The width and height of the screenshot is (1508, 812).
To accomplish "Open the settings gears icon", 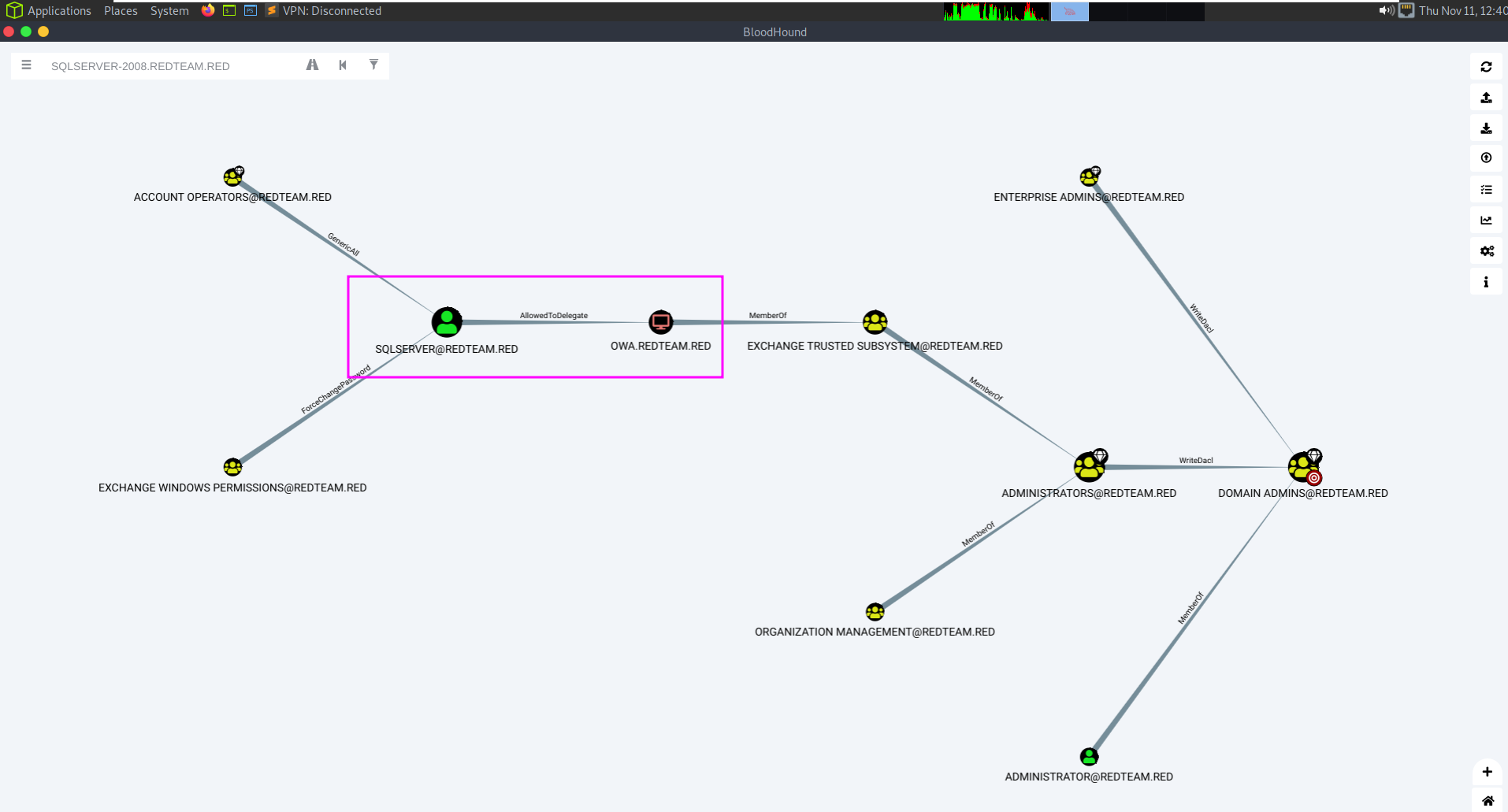I will pos(1486,251).
